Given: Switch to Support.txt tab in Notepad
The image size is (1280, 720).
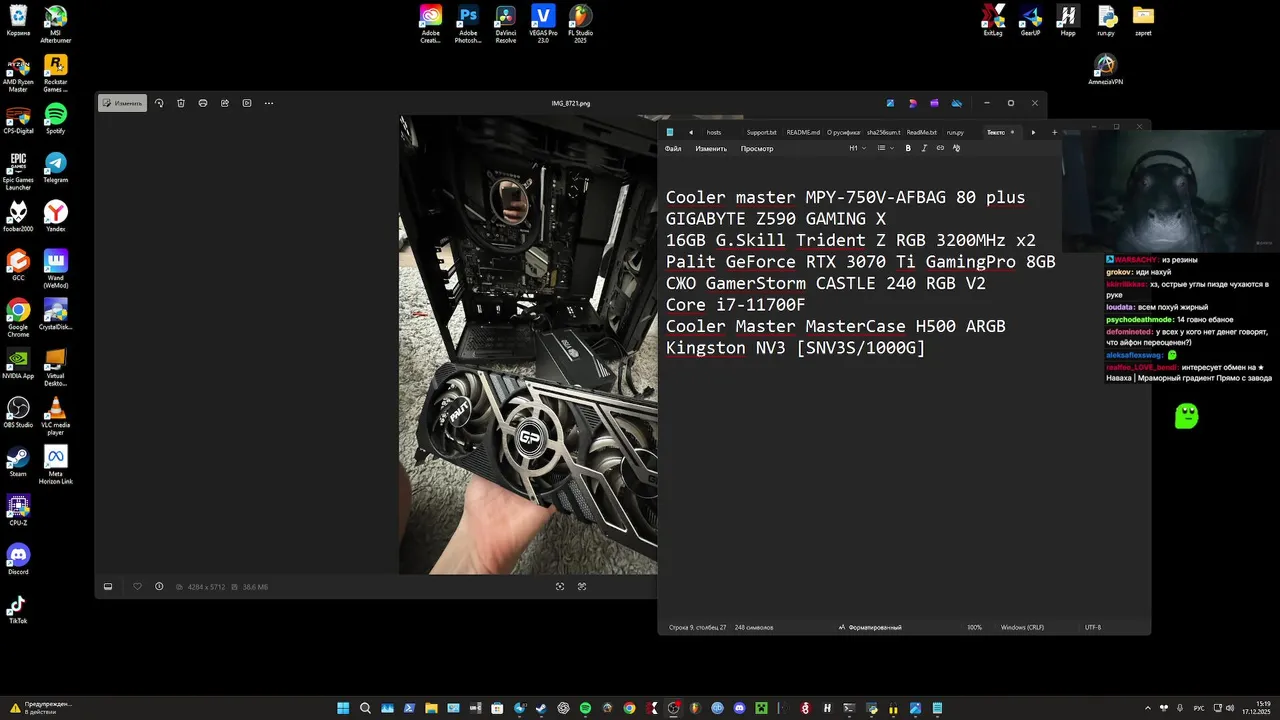Looking at the screenshot, I should pyautogui.click(x=761, y=132).
